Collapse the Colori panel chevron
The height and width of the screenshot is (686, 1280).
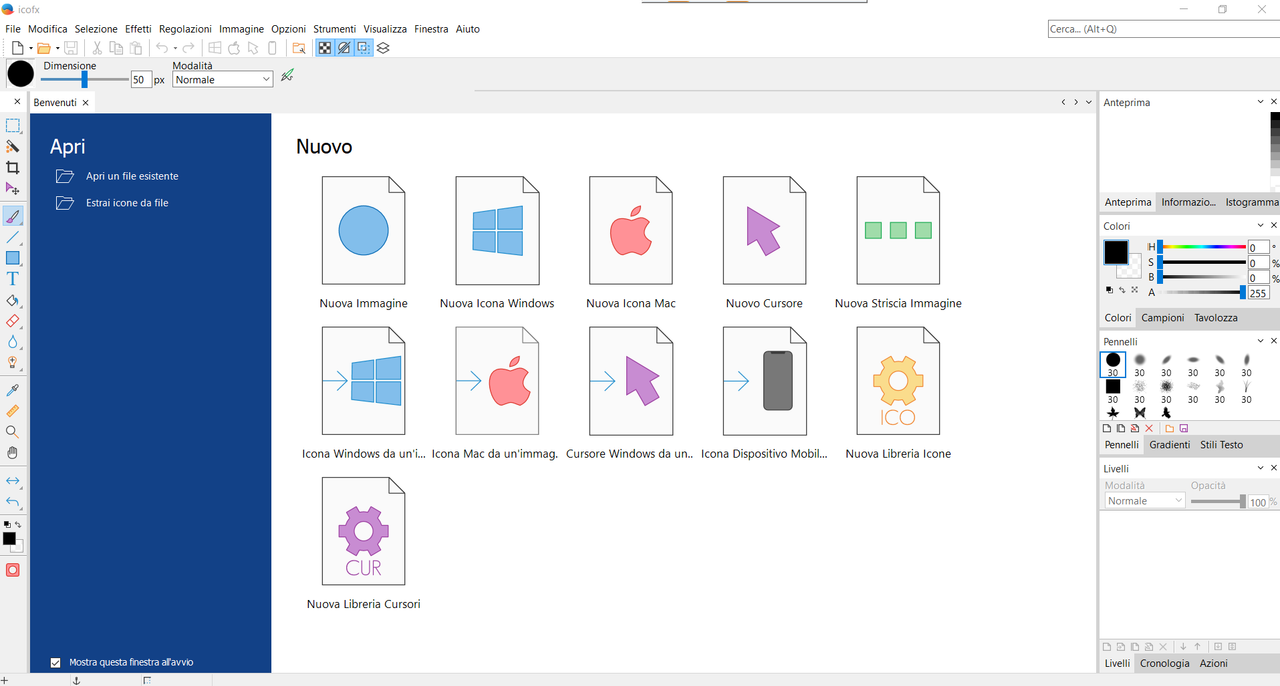click(1261, 226)
